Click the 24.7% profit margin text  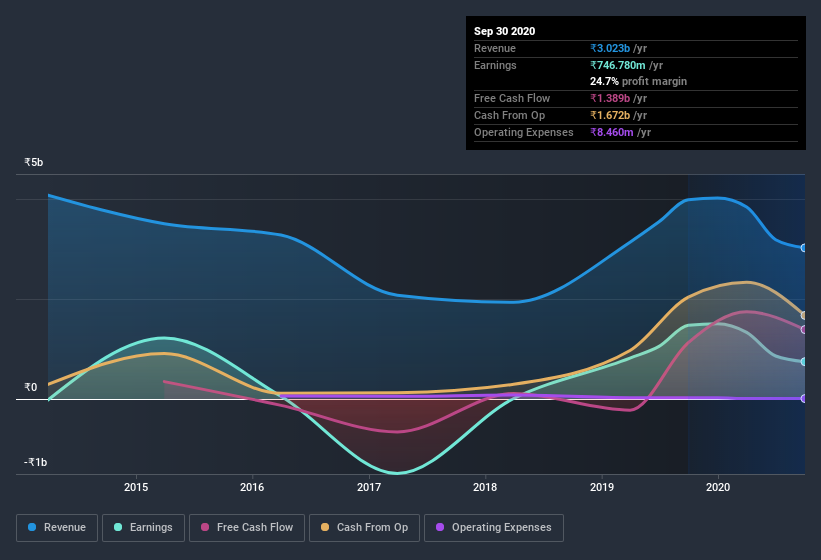(x=638, y=82)
